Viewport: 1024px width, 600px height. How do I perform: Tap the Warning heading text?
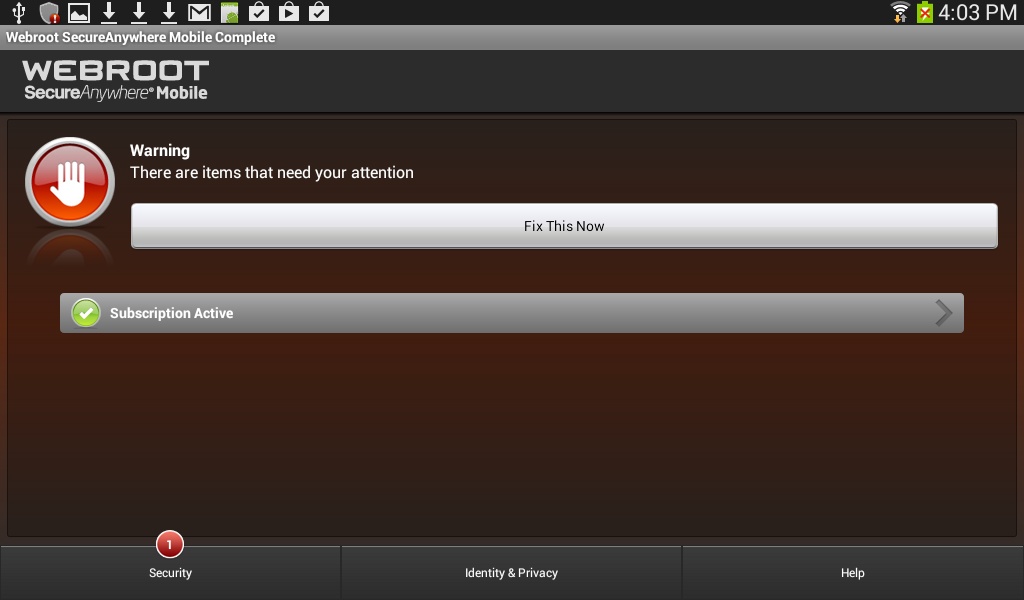(160, 151)
